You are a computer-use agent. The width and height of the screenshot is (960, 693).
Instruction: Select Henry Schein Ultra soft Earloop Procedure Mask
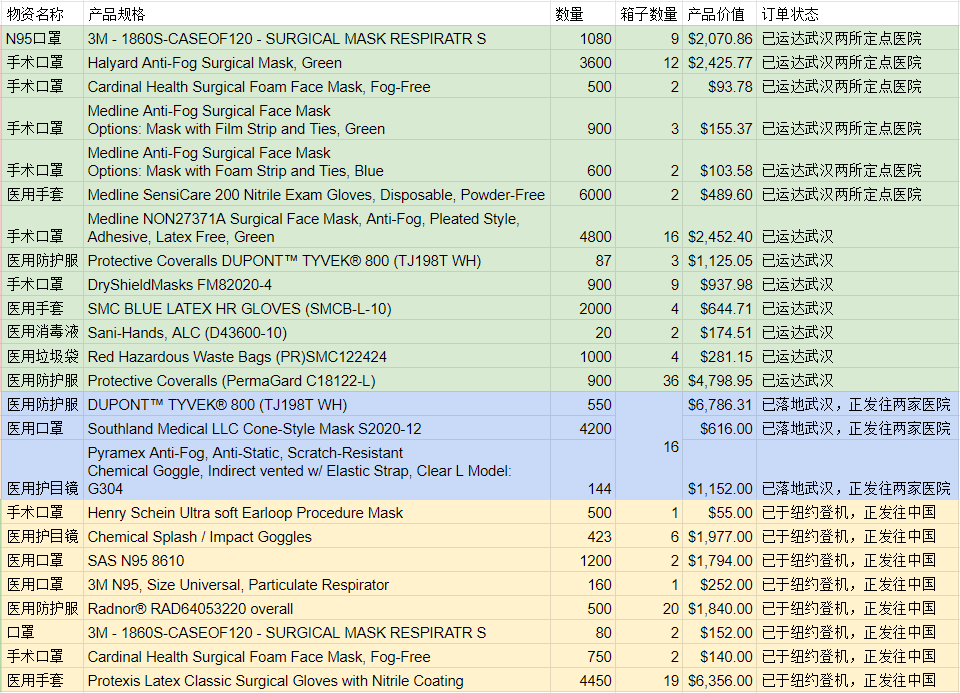point(317,512)
